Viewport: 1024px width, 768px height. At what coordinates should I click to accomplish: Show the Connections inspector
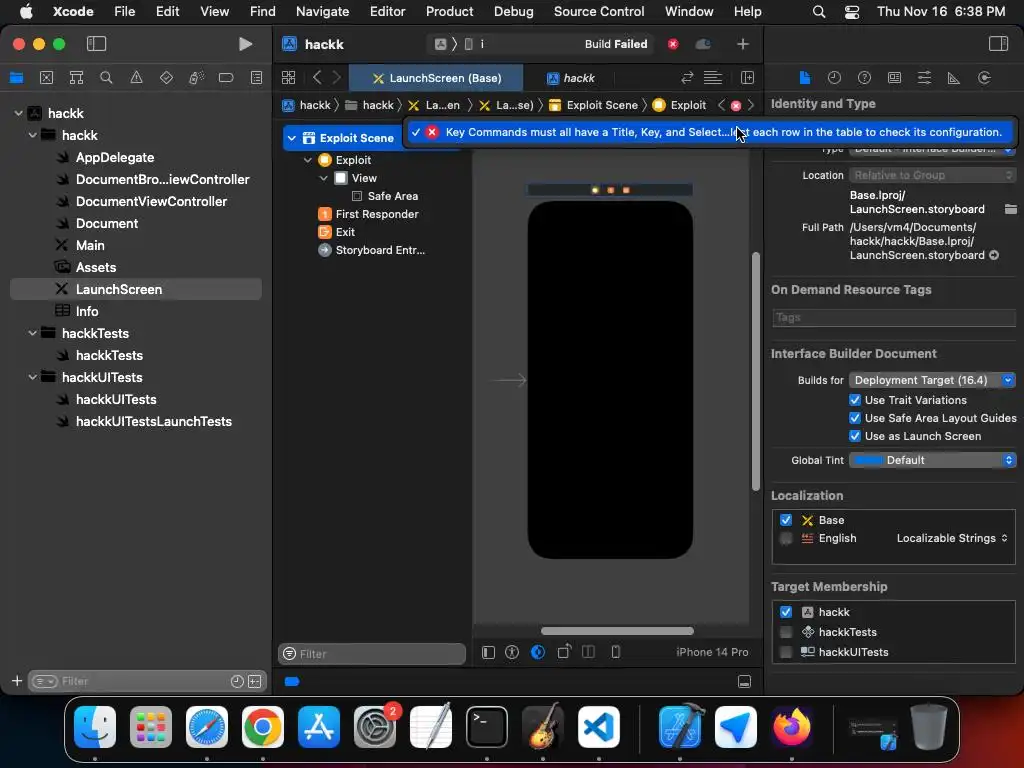(x=984, y=78)
